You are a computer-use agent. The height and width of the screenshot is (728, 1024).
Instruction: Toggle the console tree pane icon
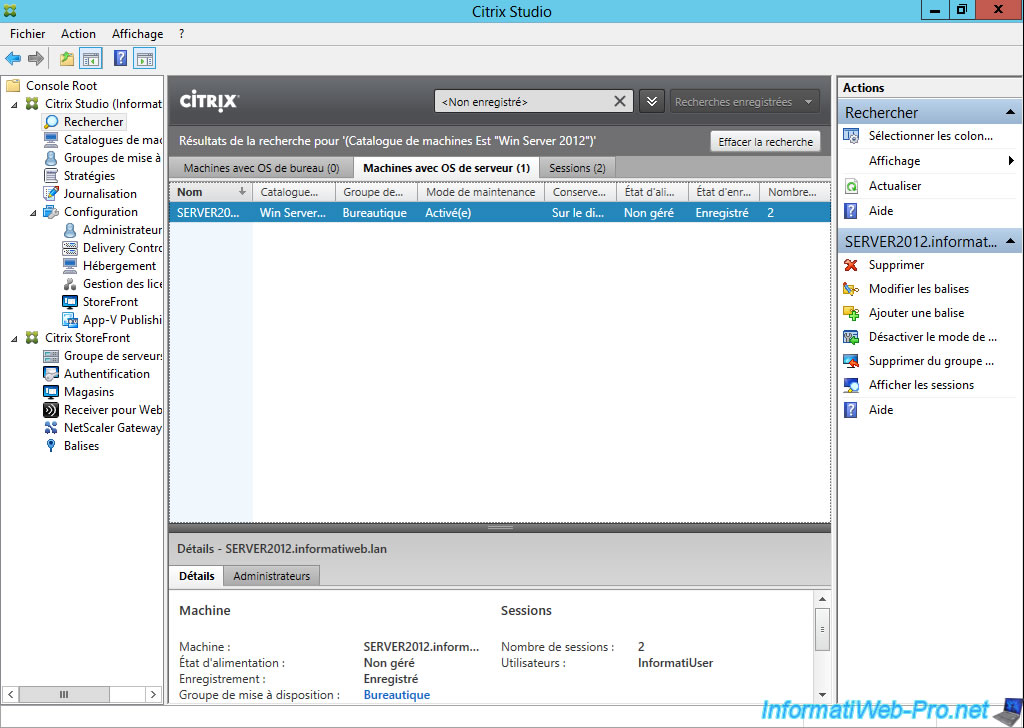[91, 59]
